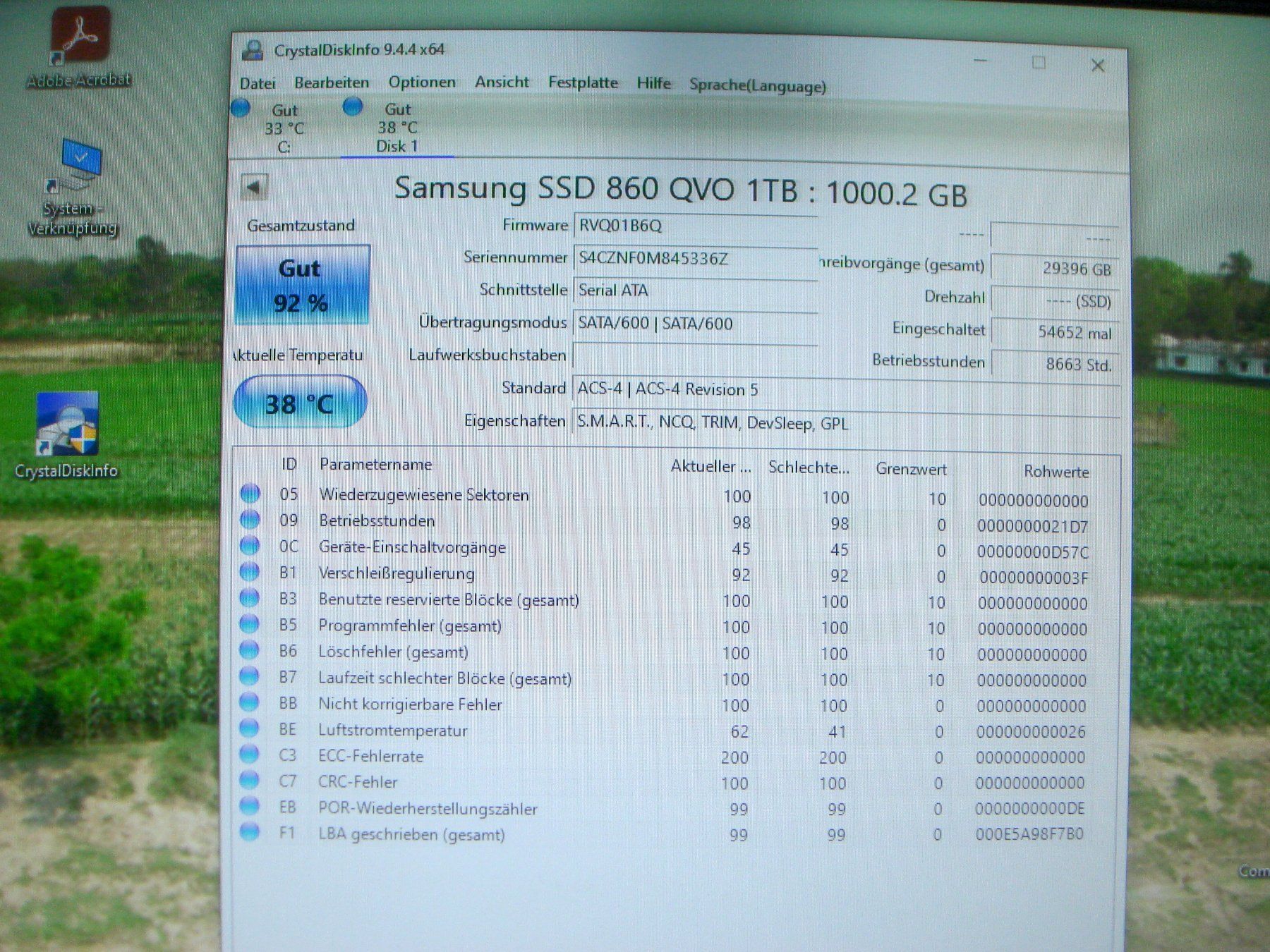Open the Hilfe menu
The image size is (1270, 952).
[653, 83]
